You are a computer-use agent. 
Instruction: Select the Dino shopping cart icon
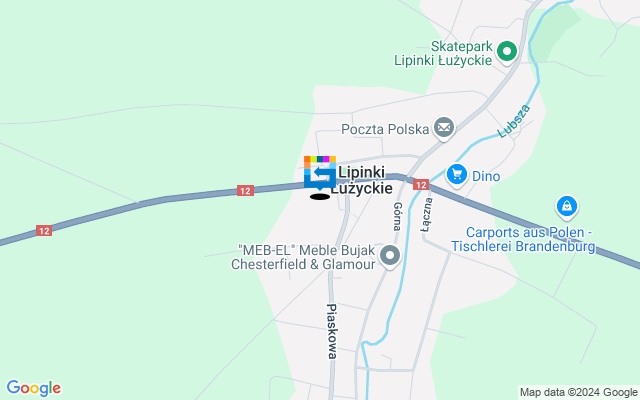click(457, 175)
